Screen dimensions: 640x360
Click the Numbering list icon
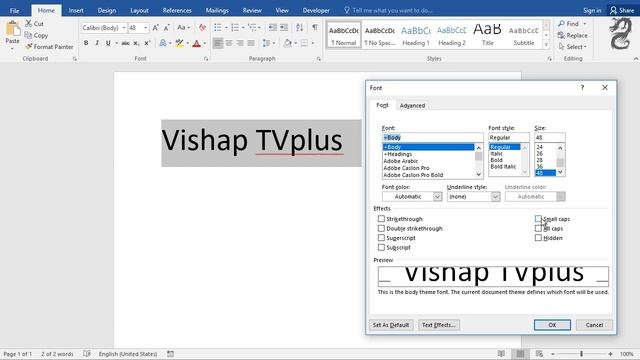point(235,28)
